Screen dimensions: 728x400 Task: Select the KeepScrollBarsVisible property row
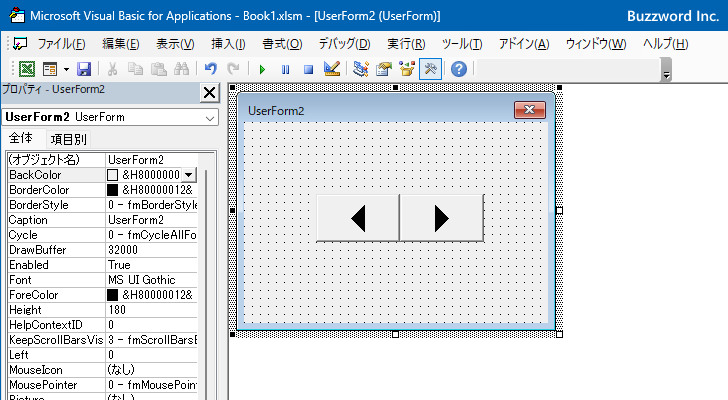[x=103, y=340]
